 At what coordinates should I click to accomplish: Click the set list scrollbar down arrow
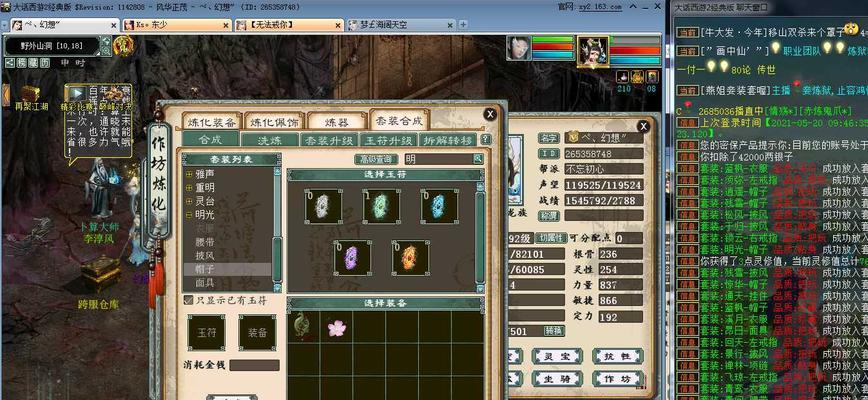point(277,288)
